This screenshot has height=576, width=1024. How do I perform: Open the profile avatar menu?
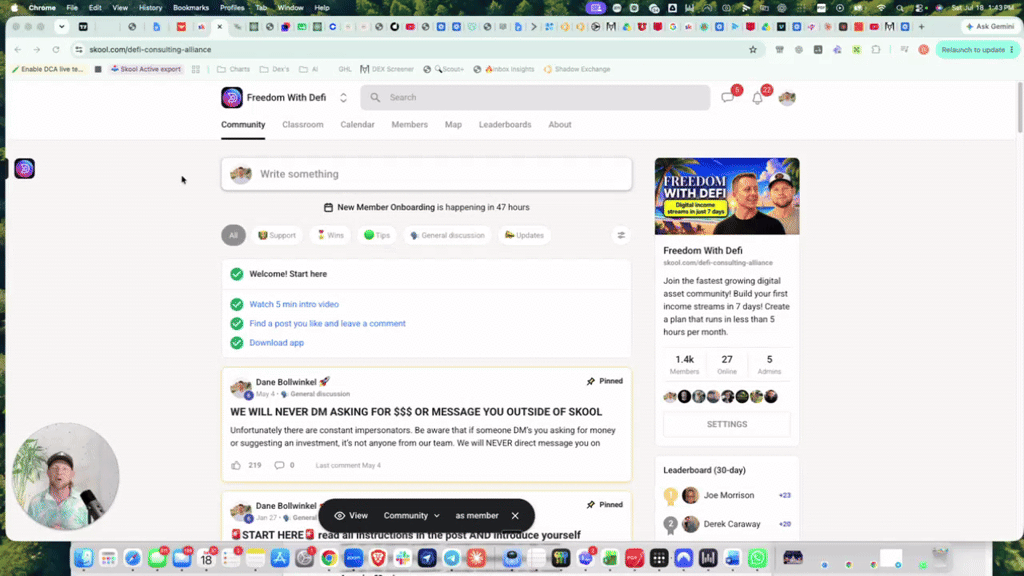pos(787,97)
